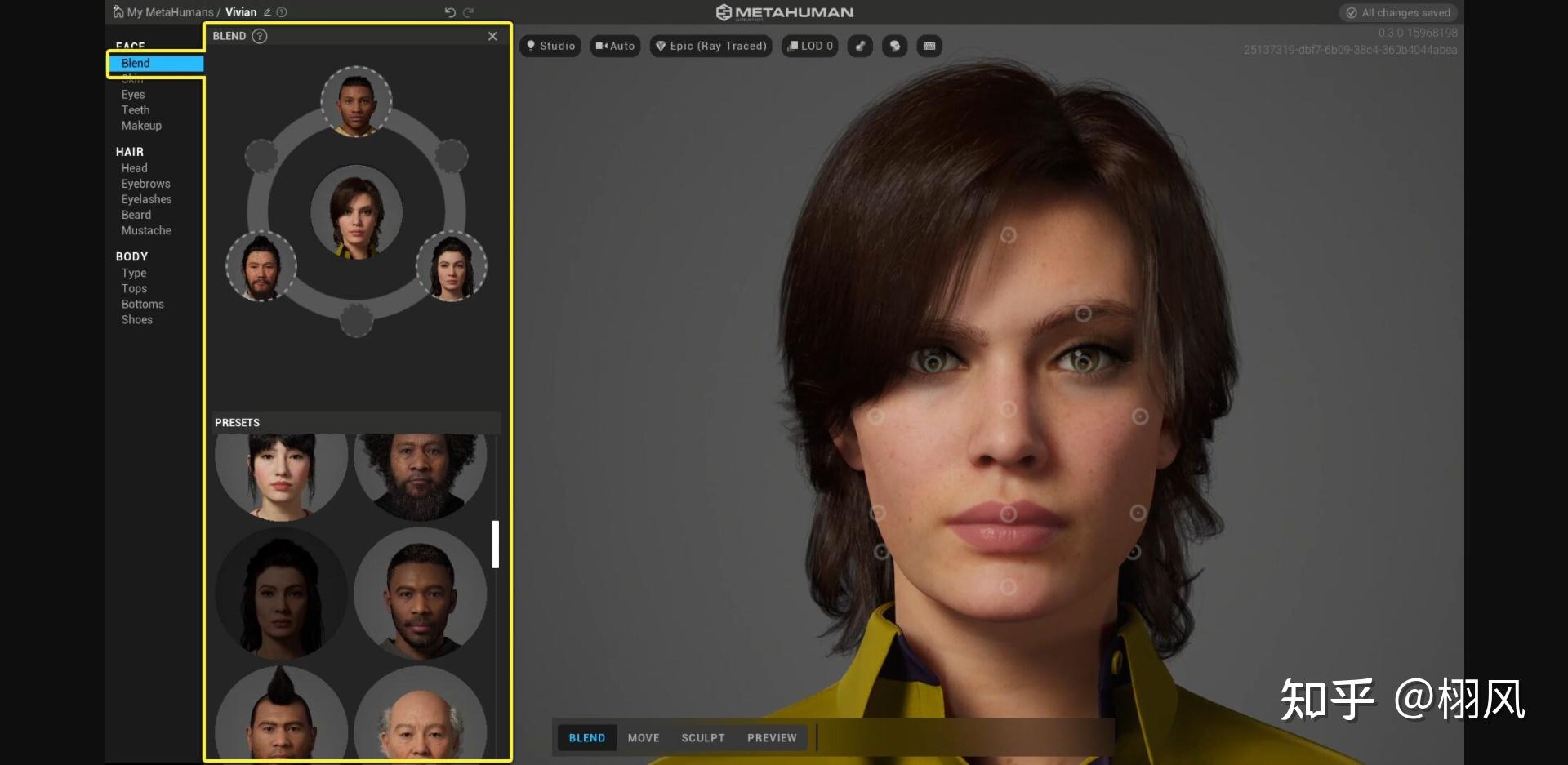Viewport: 1568px width, 765px height.
Task: Show keyboard shortcuts via the keyboard icon
Action: (929, 46)
